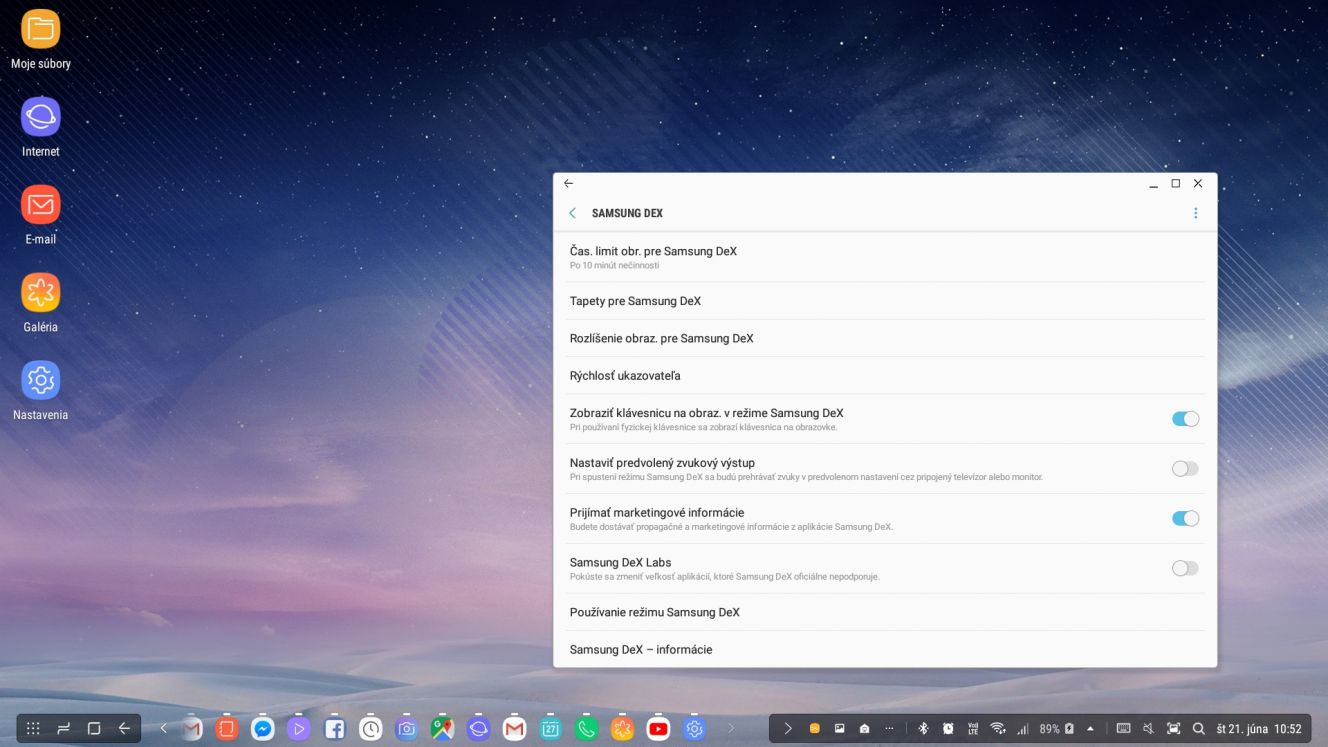Open the three-dot more options menu
Viewport: 1328px width, 747px height.
pos(1195,213)
